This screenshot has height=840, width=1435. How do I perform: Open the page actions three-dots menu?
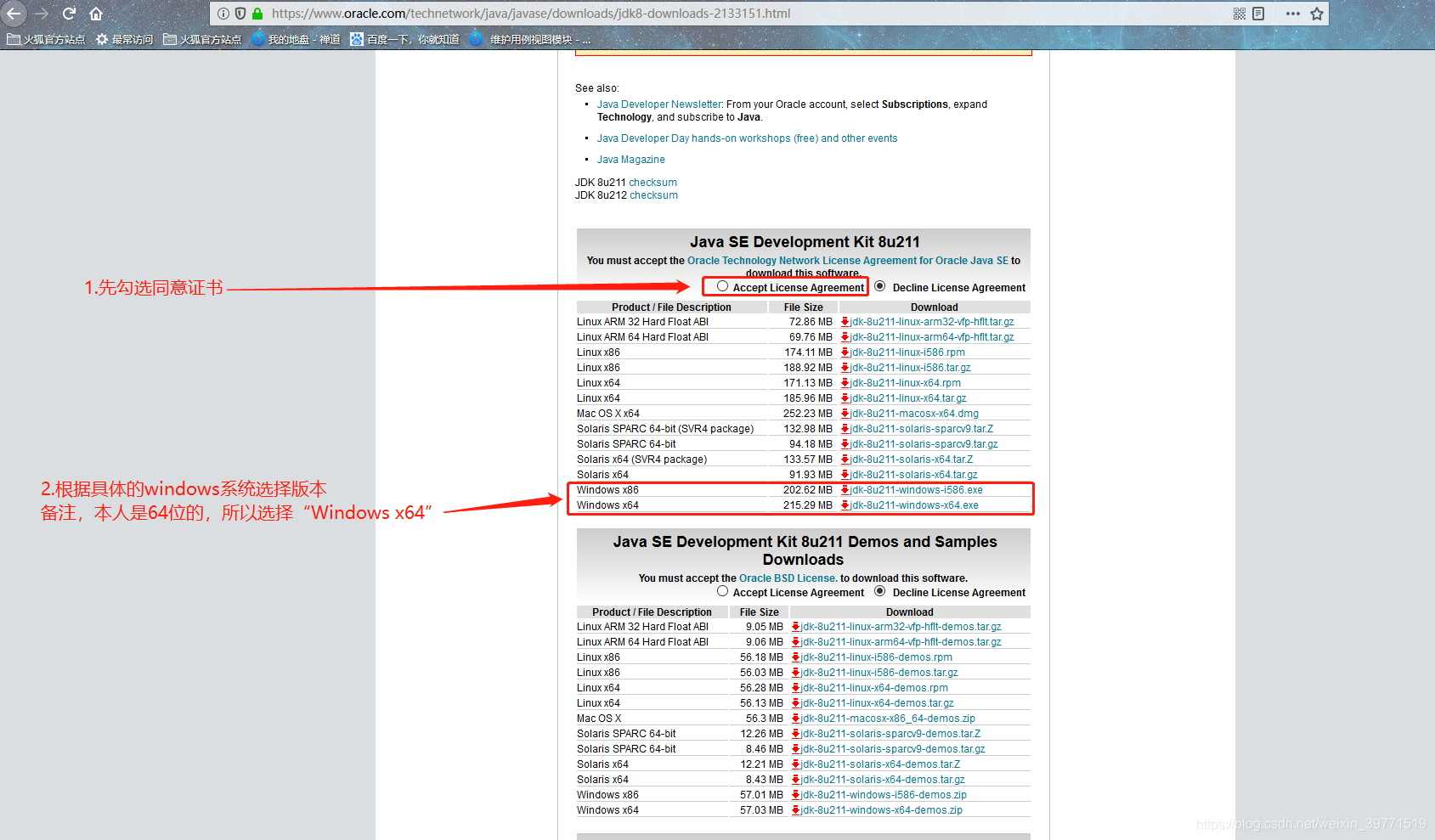[x=1293, y=14]
